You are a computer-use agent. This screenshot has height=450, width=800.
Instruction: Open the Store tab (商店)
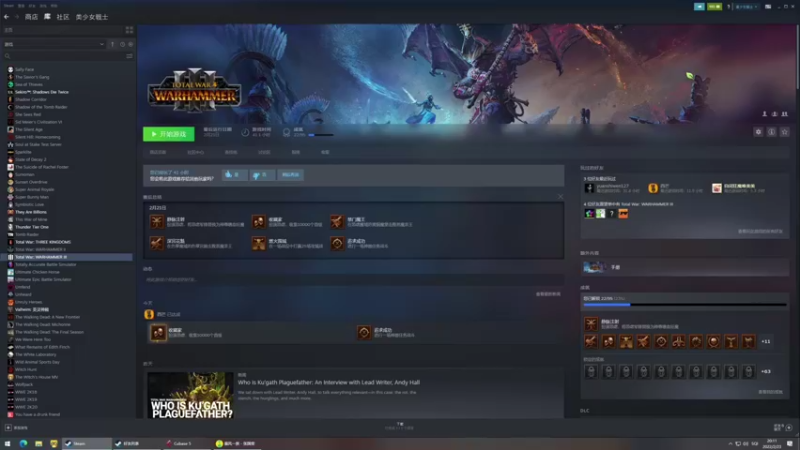(x=31, y=17)
